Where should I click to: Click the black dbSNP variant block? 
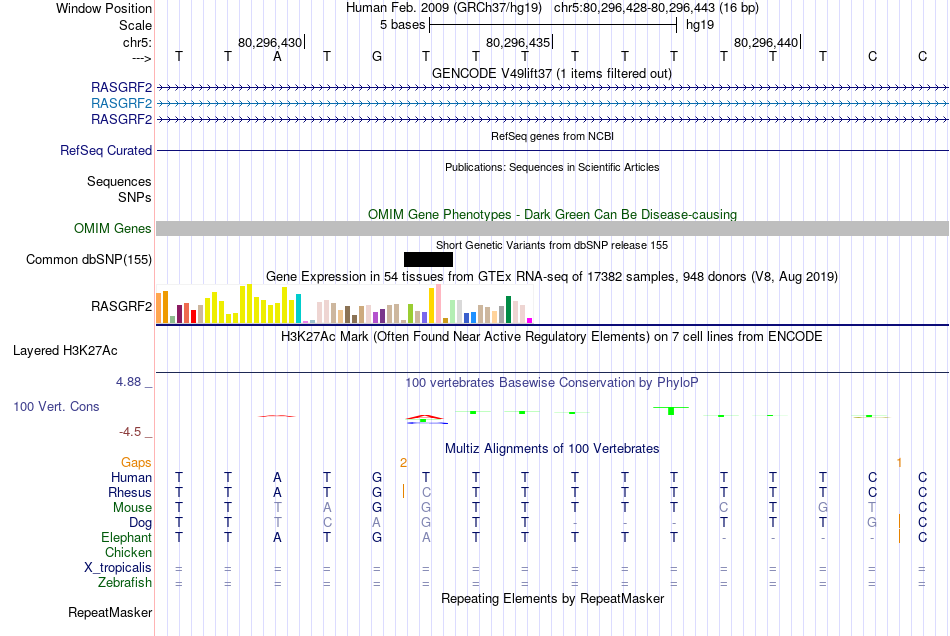(x=428, y=259)
